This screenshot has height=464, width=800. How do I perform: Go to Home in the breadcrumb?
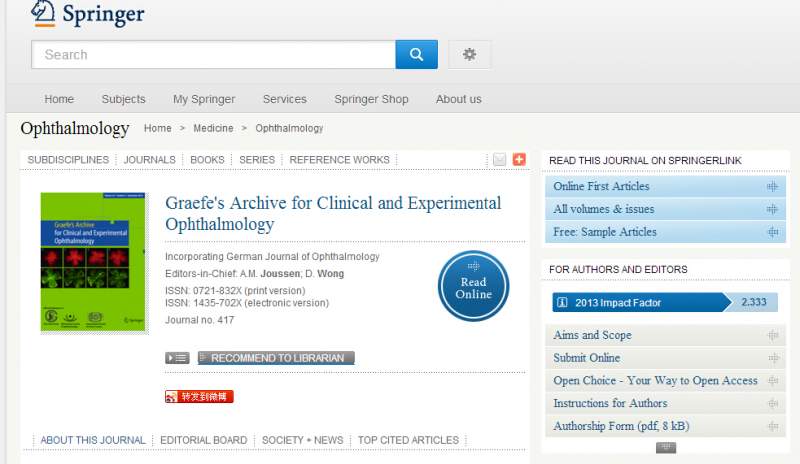click(158, 128)
